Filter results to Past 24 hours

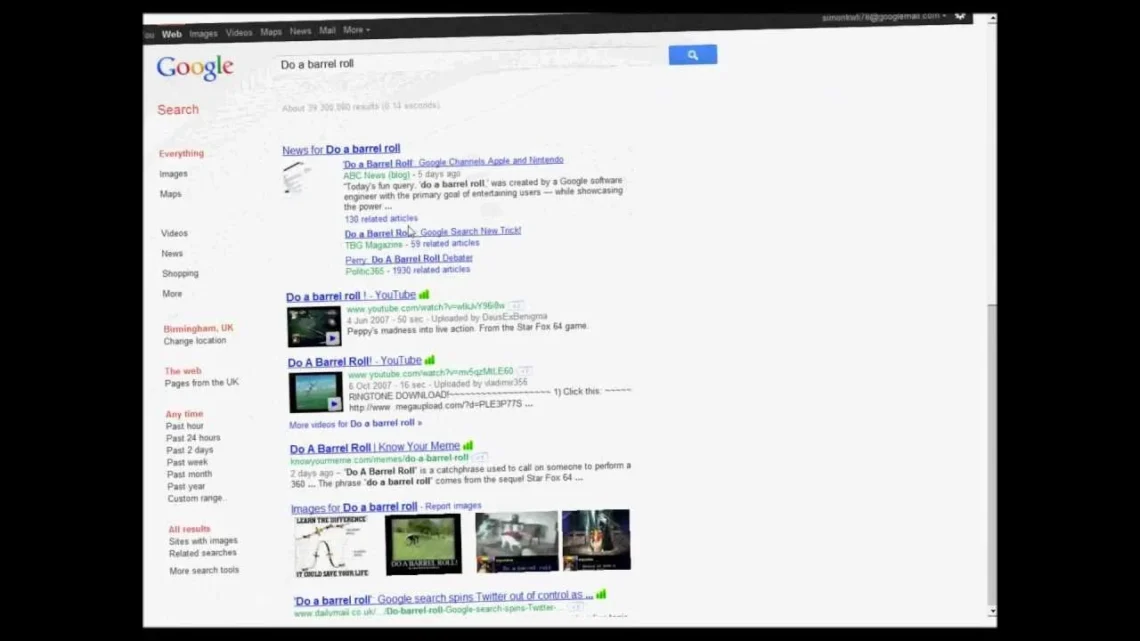[x=193, y=438]
